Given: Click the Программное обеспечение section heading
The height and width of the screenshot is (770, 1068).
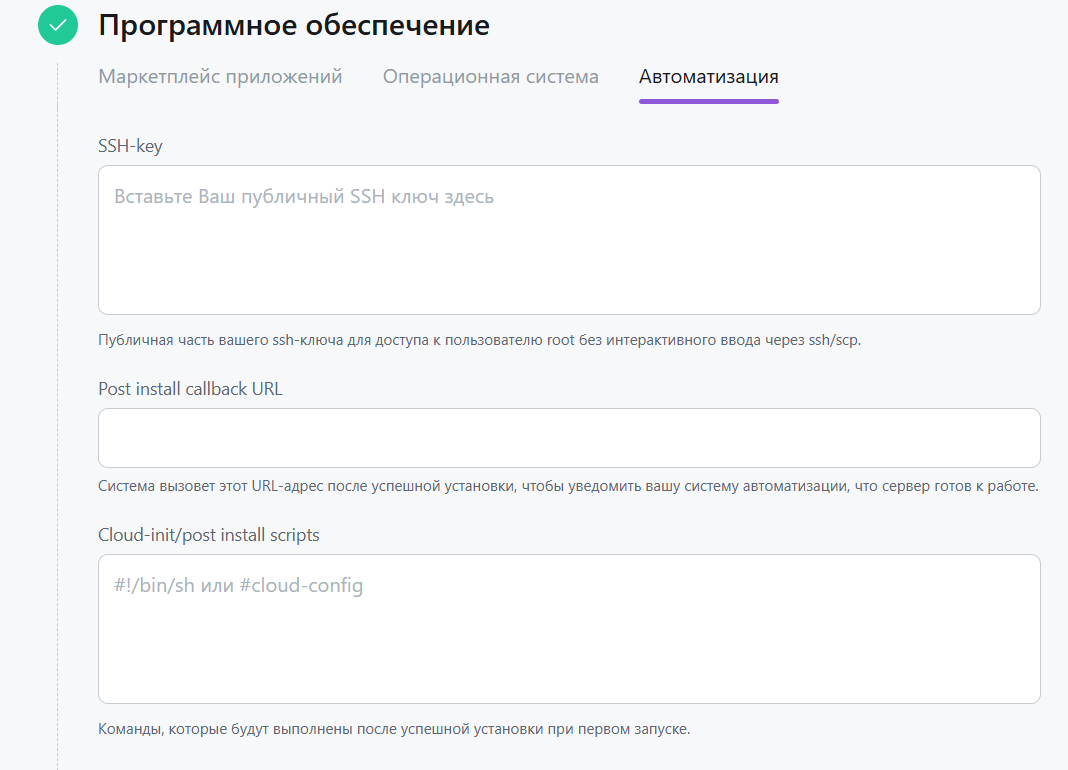Looking at the screenshot, I should point(294,25).
